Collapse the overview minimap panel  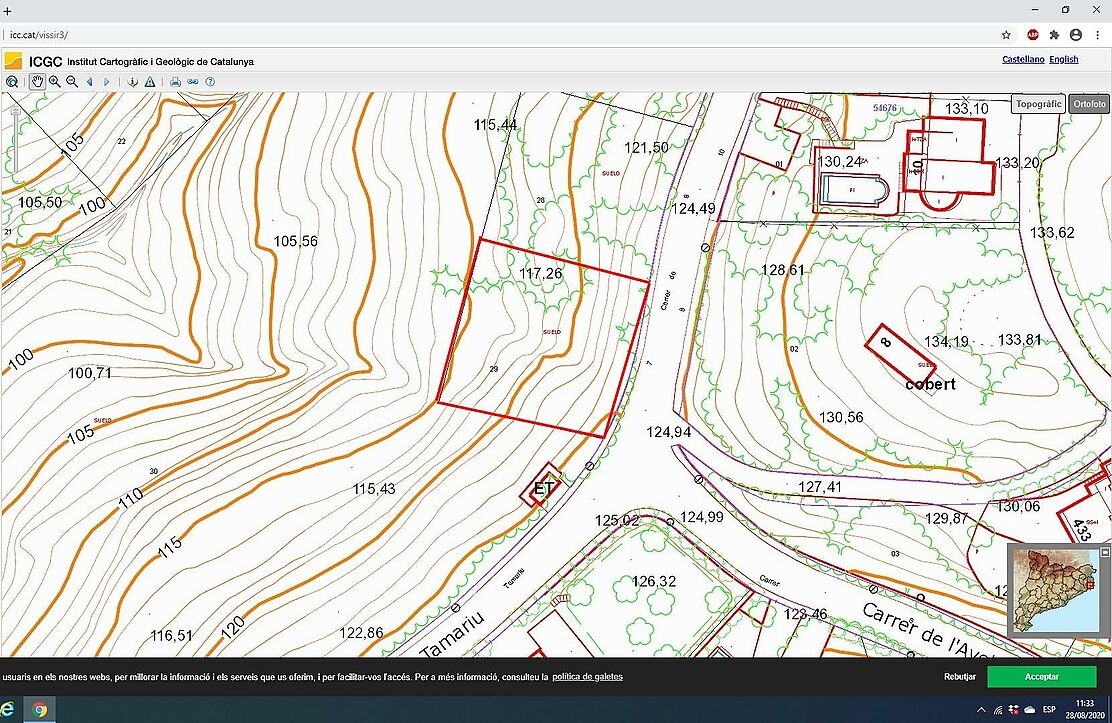point(1105,552)
